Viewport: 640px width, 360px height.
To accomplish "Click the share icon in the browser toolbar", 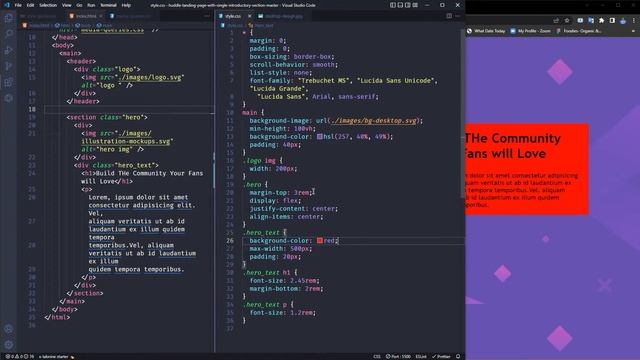I will [x=556, y=20].
